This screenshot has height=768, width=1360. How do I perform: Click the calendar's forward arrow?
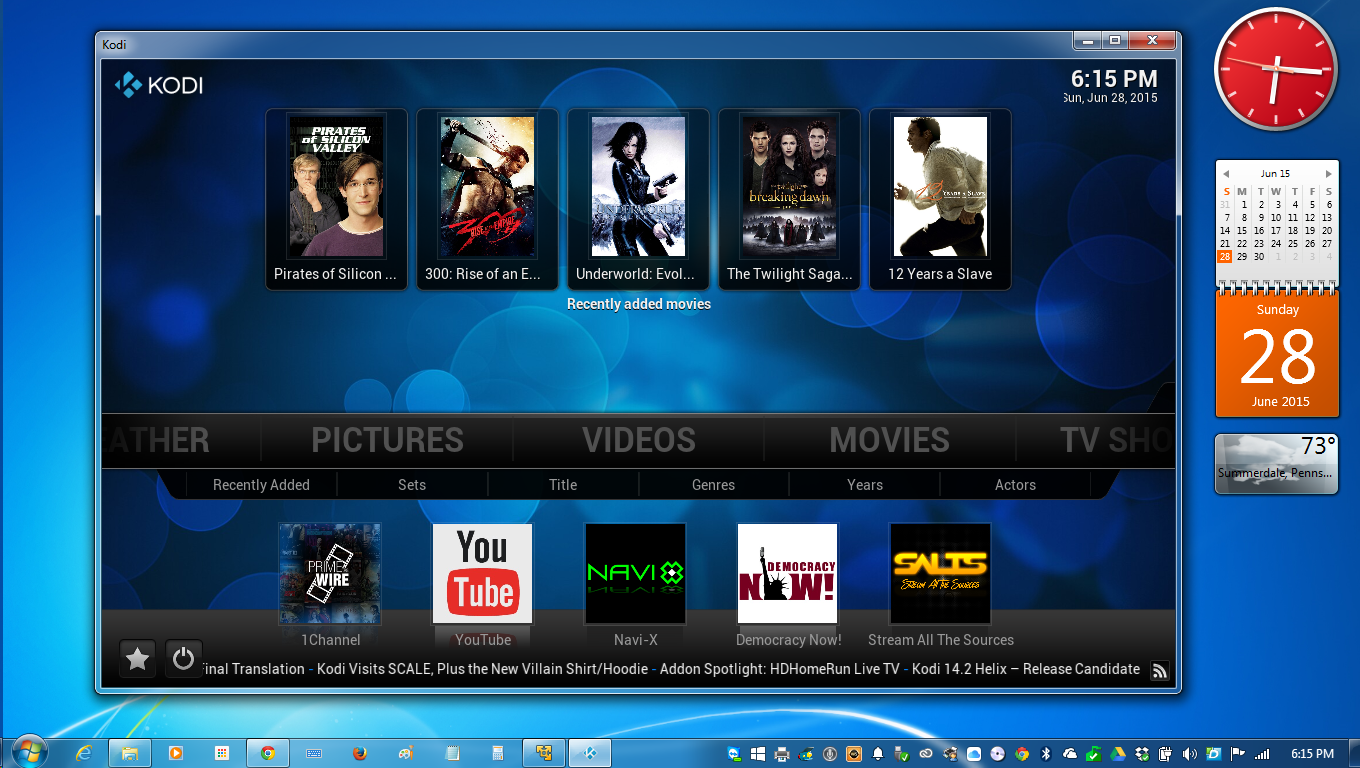[1330, 173]
